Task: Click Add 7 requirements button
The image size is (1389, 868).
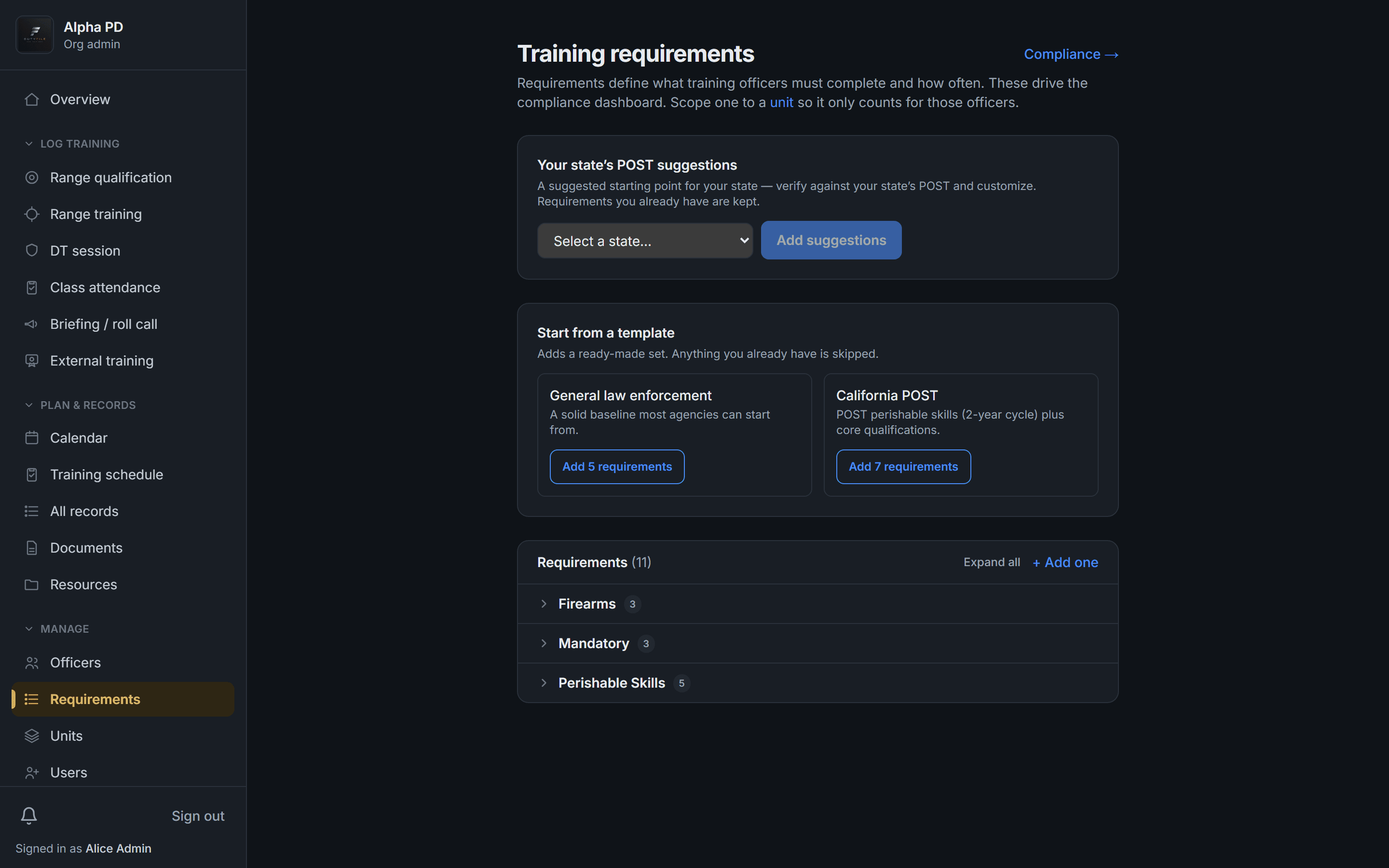Action: [903, 467]
